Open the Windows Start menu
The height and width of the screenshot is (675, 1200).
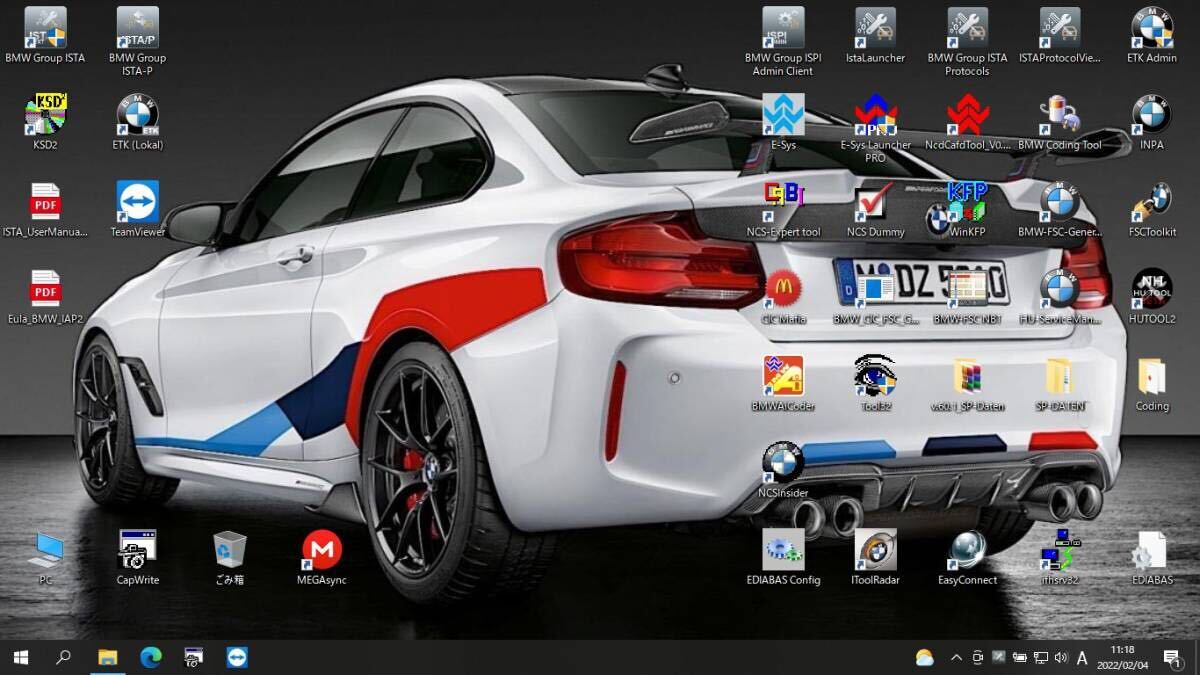tap(20, 657)
